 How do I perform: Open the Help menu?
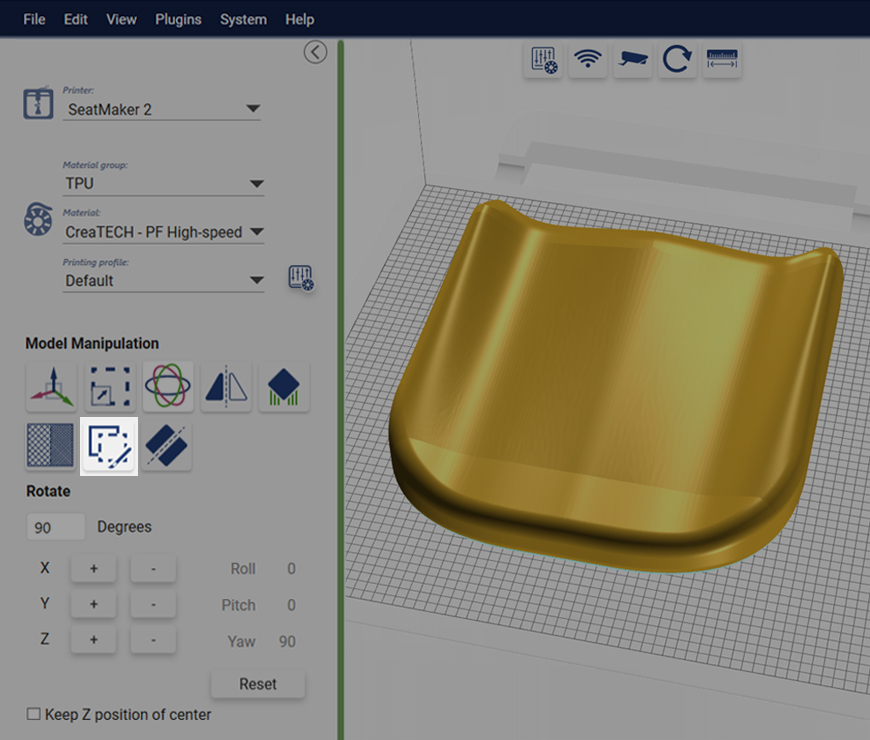pos(300,19)
